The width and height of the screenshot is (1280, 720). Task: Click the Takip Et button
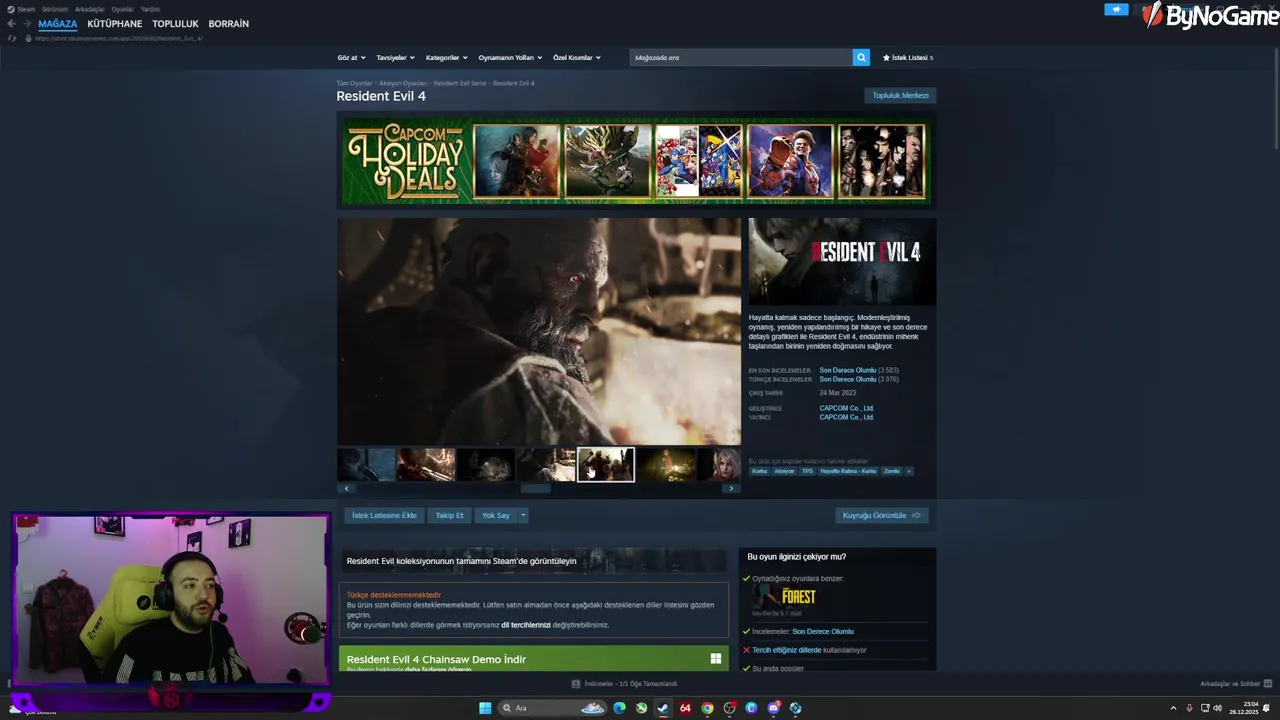[449, 515]
